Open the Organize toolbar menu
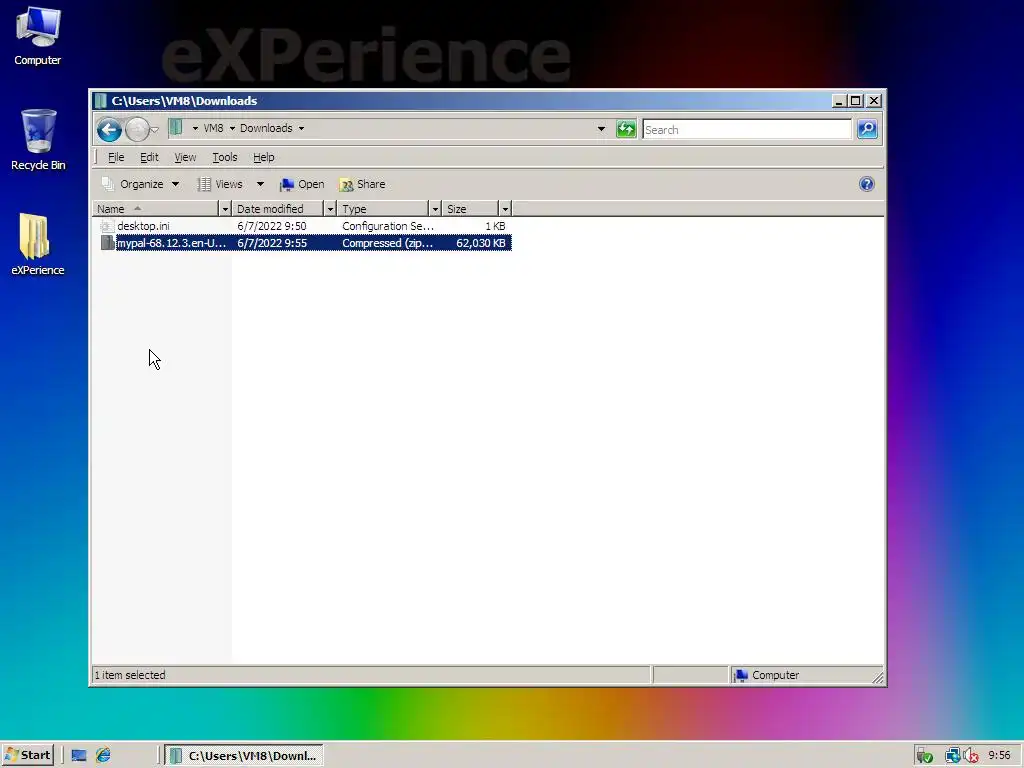The image size is (1024, 768). tap(140, 184)
